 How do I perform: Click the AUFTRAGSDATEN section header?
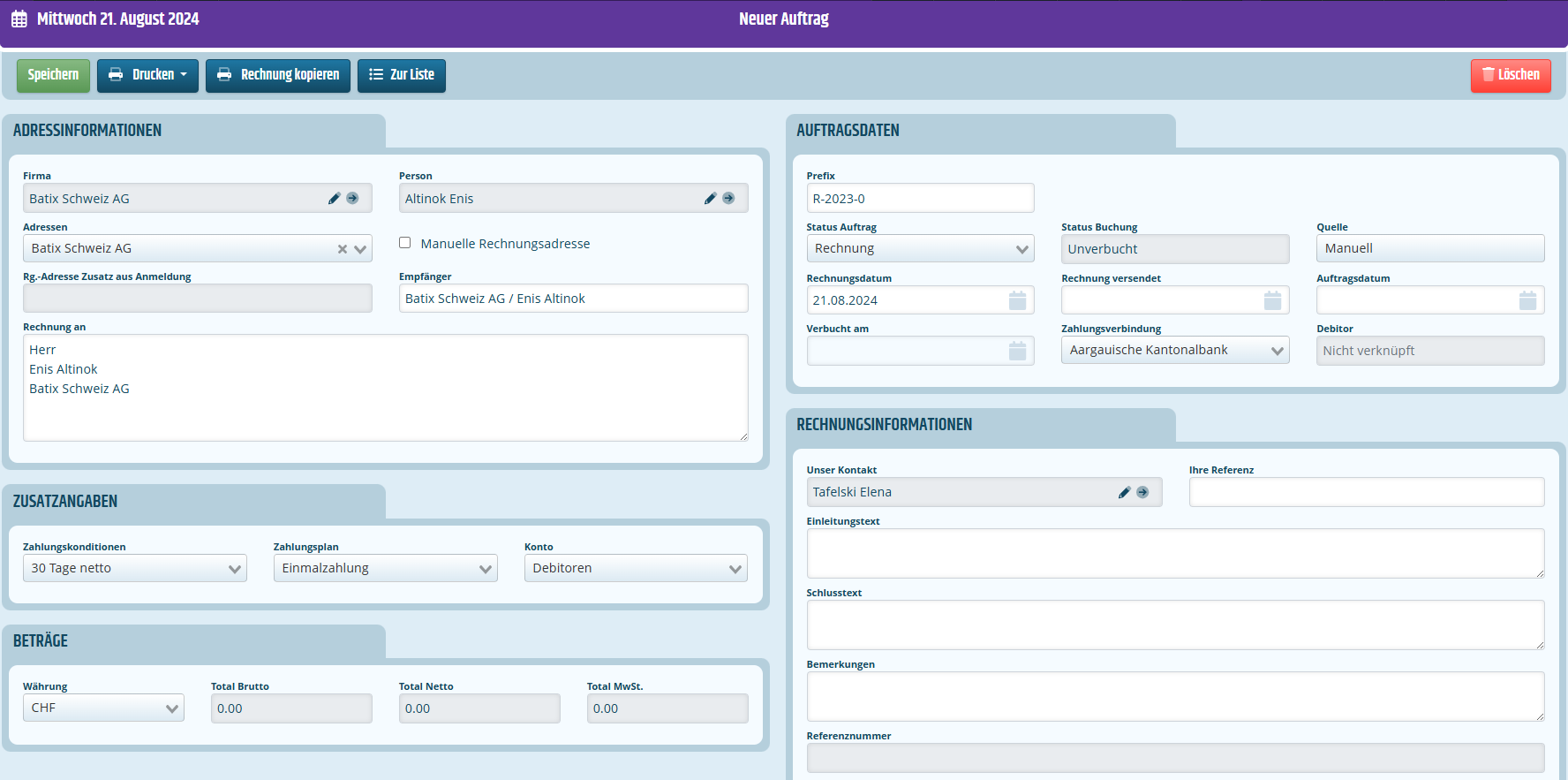click(848, 131)
